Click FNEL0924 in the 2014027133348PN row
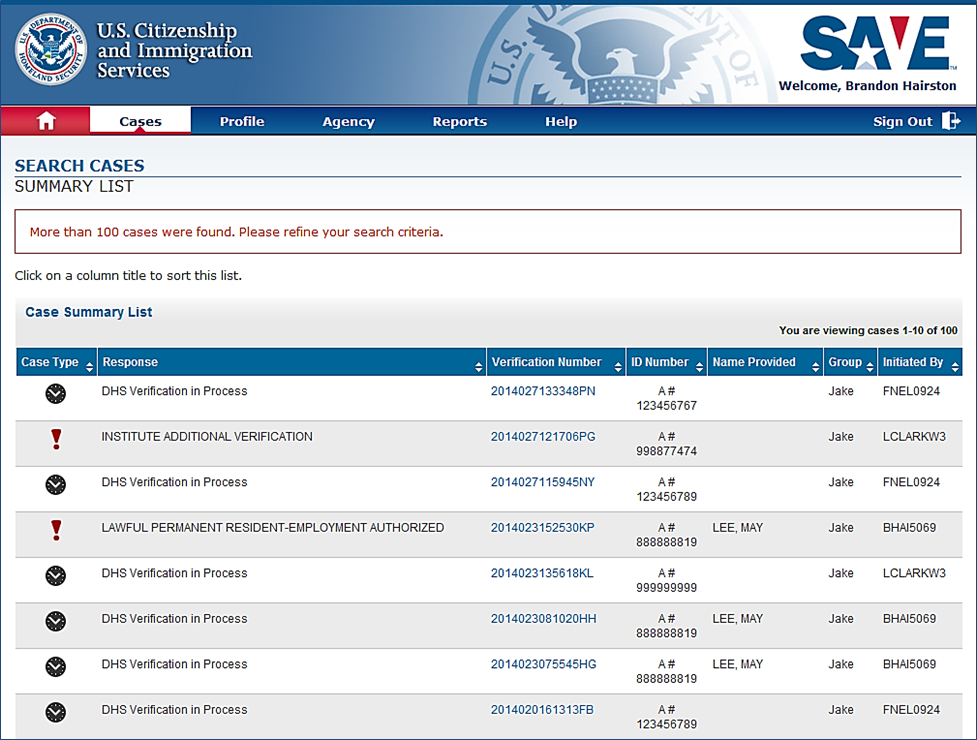The height and width of the screenshot is (740, 977). [911, 391]
